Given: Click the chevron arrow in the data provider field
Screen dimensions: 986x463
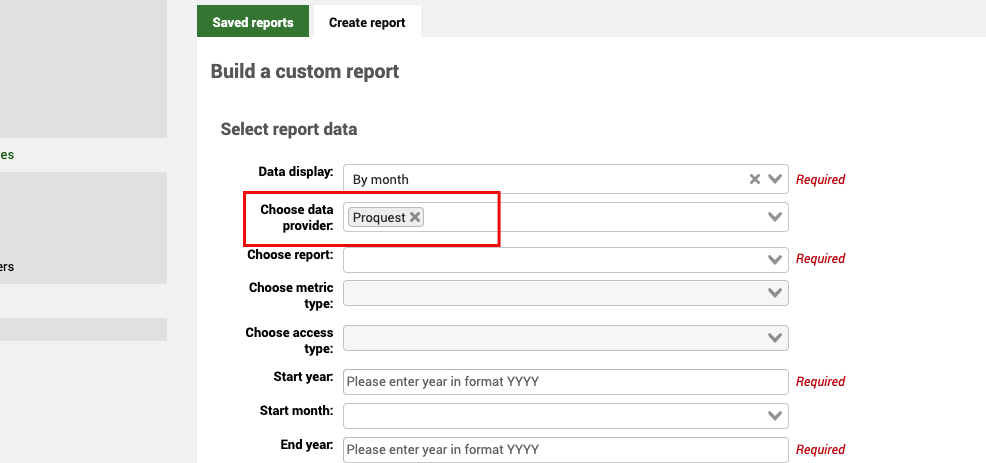Looking at the screenshot, I should 775,217.
